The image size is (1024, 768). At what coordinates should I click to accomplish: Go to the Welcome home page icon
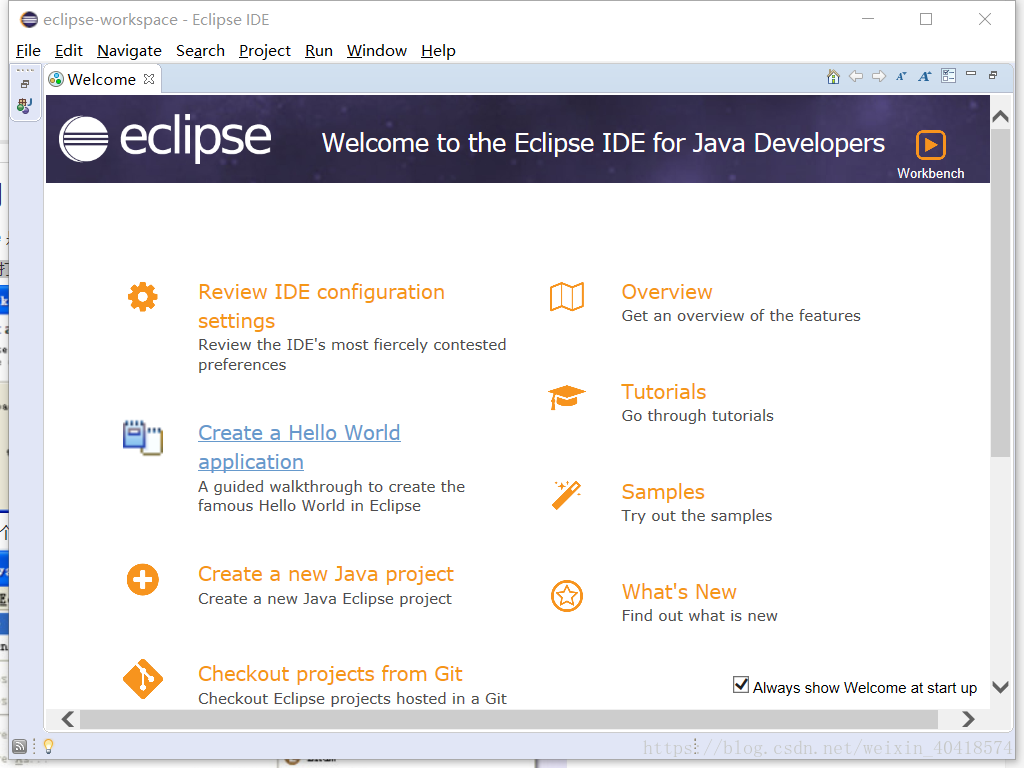tap(833, 76)
